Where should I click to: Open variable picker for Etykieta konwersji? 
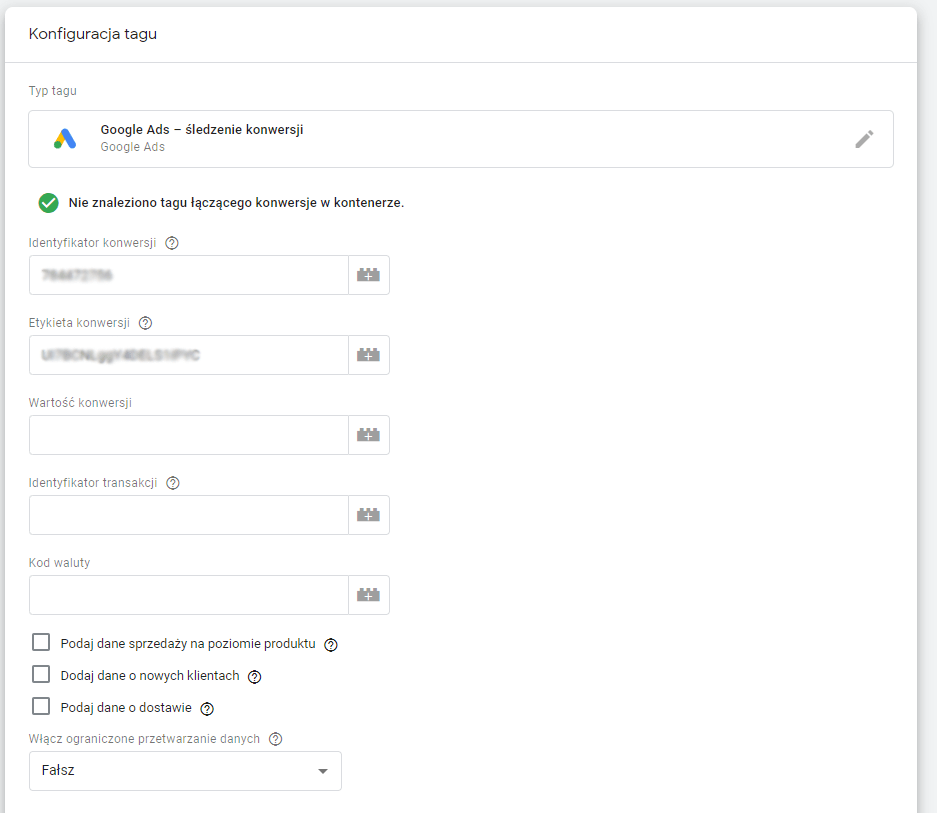(368, 355)
